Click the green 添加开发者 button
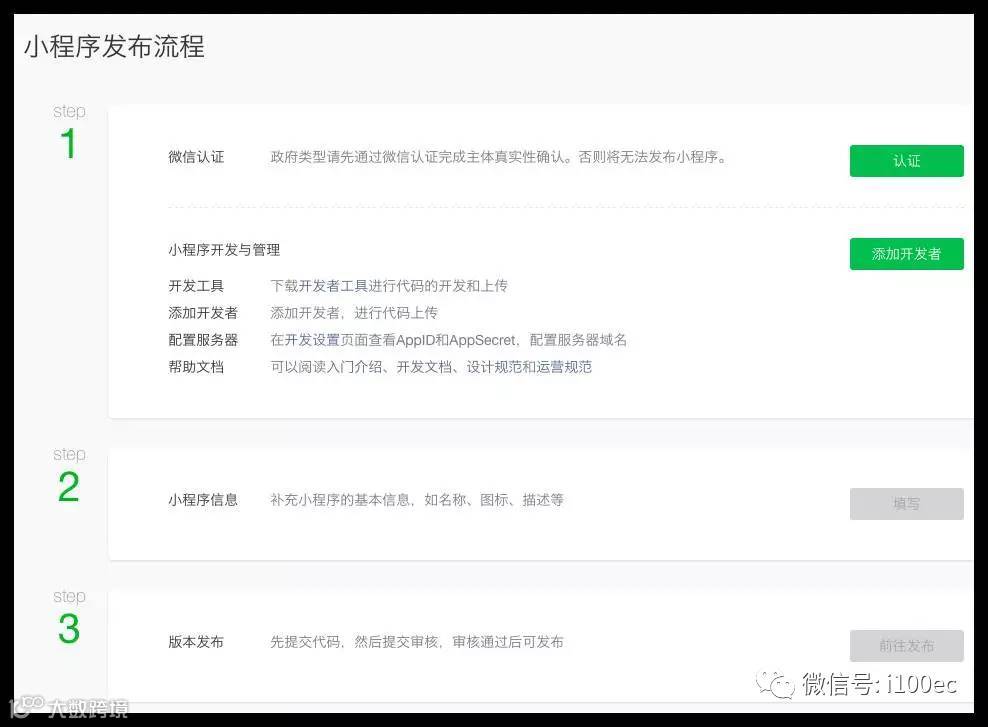The image size is (988, 727). [906, 254]
